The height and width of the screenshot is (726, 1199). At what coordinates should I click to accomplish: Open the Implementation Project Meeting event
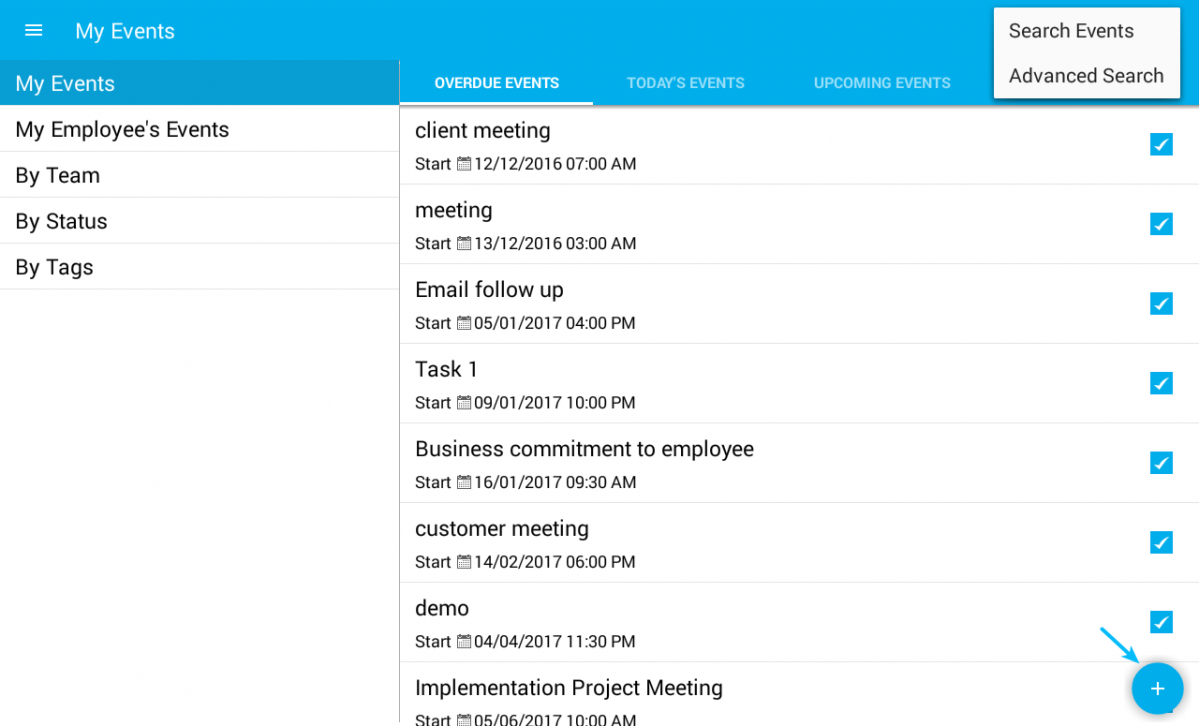pos(568,688)
